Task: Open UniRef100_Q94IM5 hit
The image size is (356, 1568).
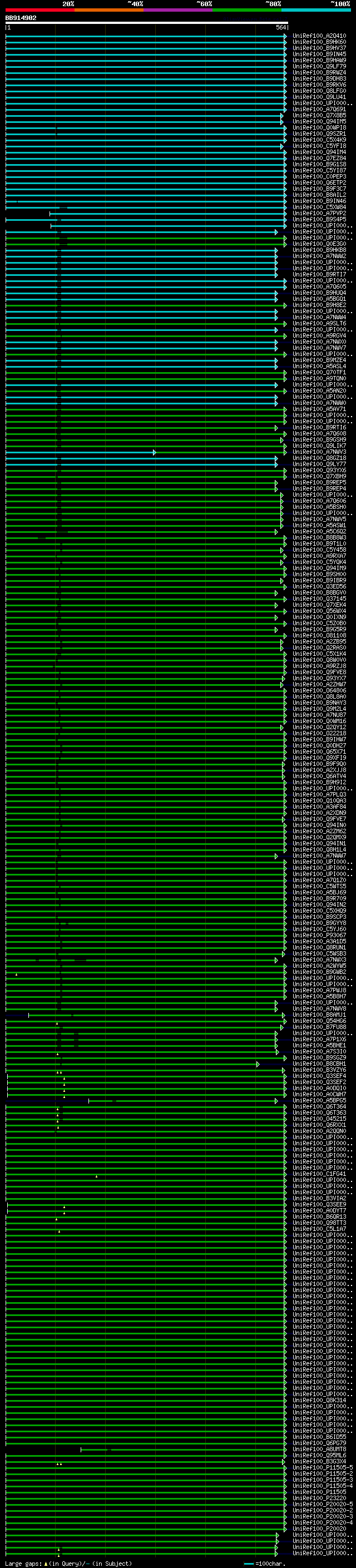Action: (319, 122)
